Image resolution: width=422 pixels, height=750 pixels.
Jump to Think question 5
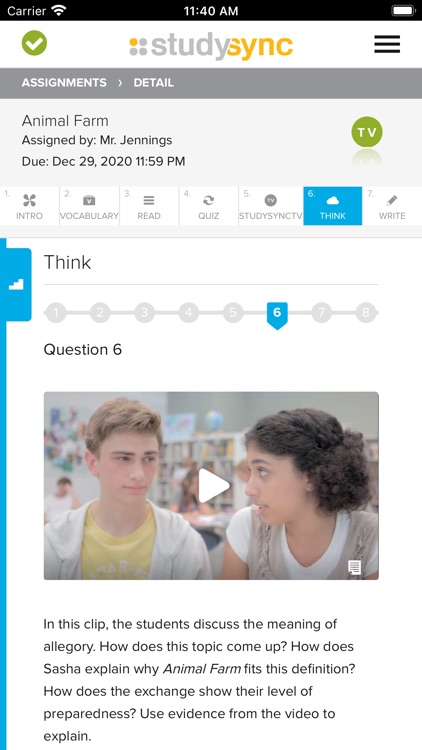pos(233,313)
